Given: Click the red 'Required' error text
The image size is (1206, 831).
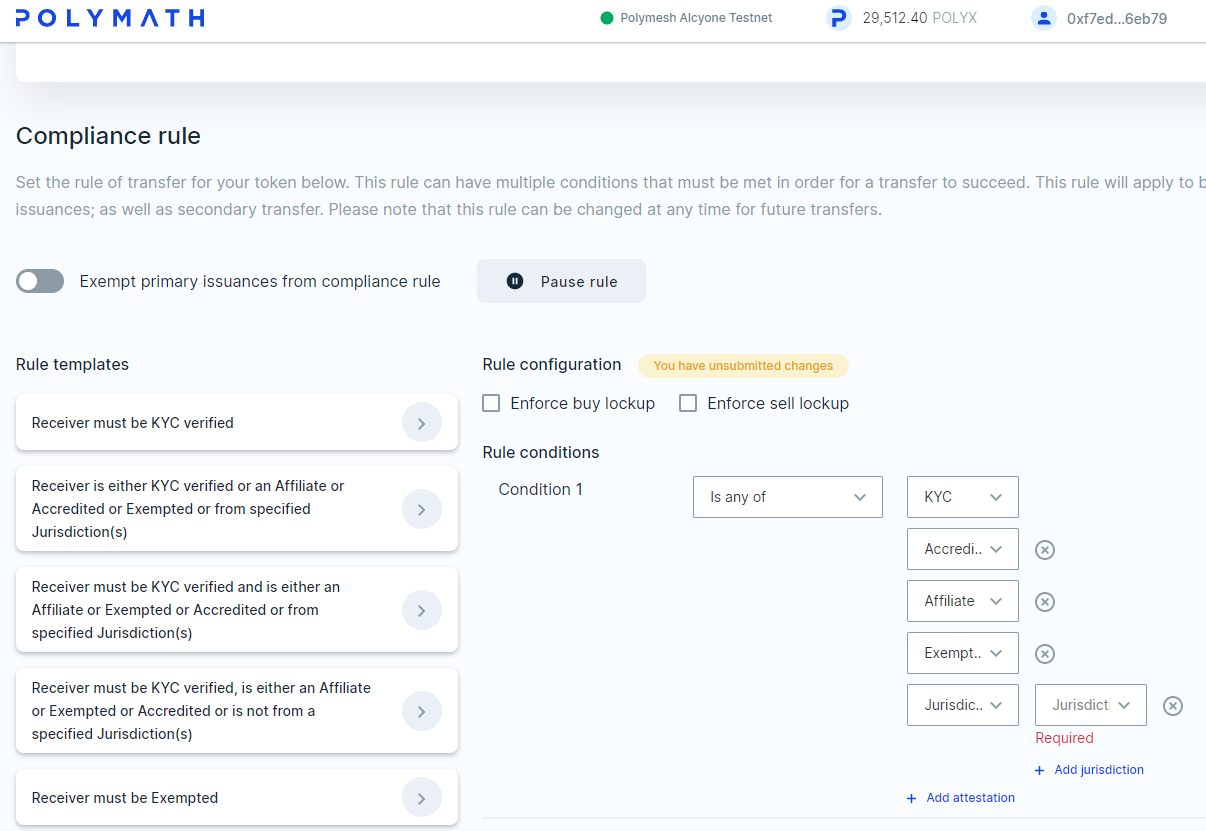Looking at the screenshot, I should click(1064, 738).
